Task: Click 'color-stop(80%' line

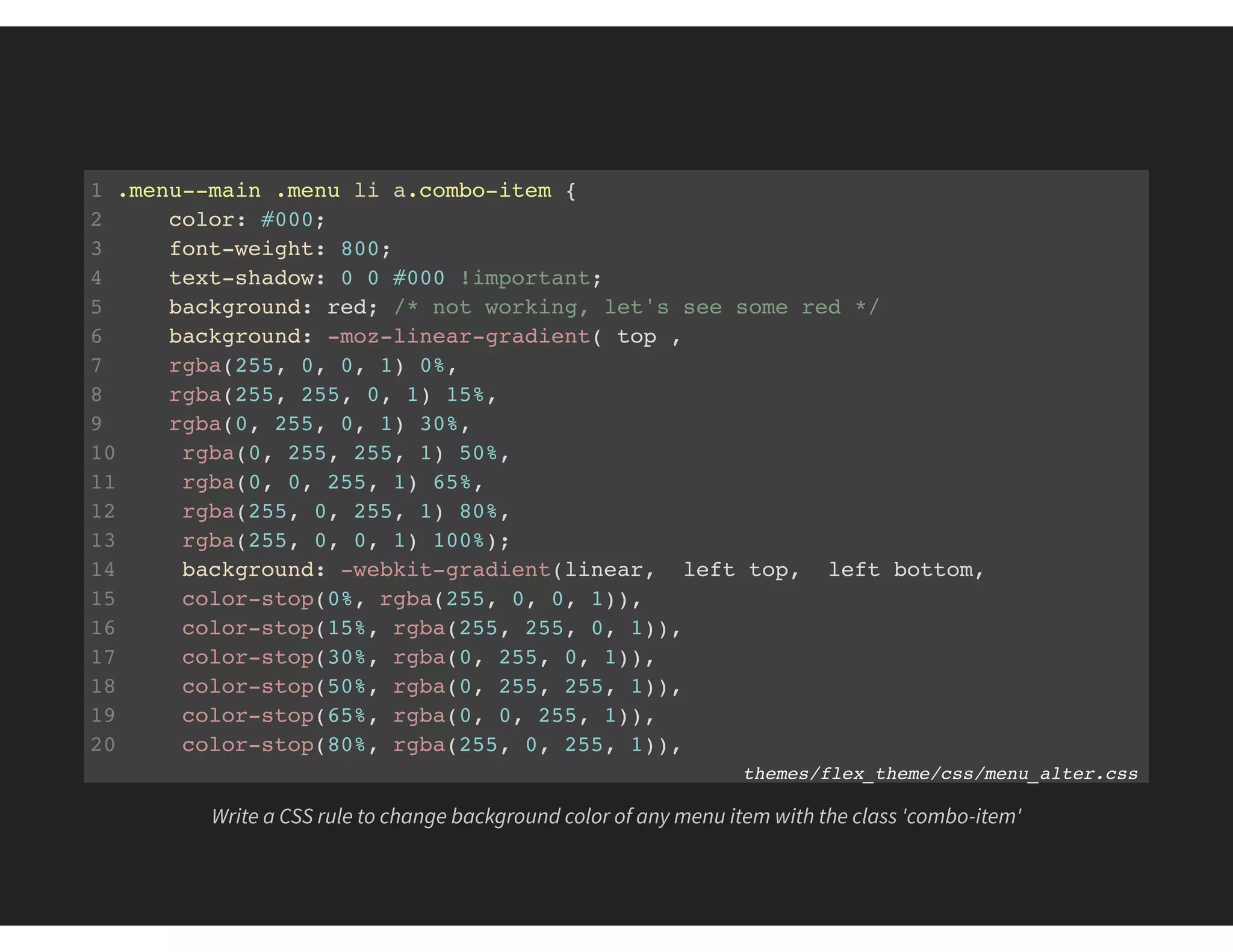Action: coord(432,745)
